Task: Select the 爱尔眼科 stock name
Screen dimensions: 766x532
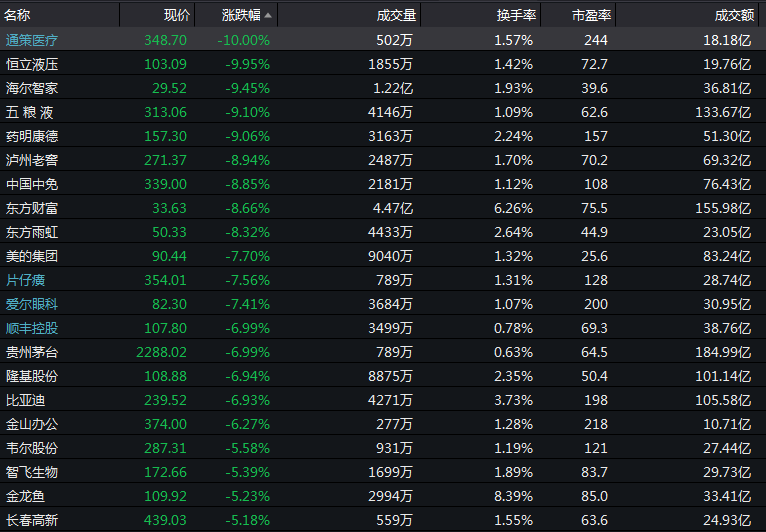Action: click(x=32, y=304)
